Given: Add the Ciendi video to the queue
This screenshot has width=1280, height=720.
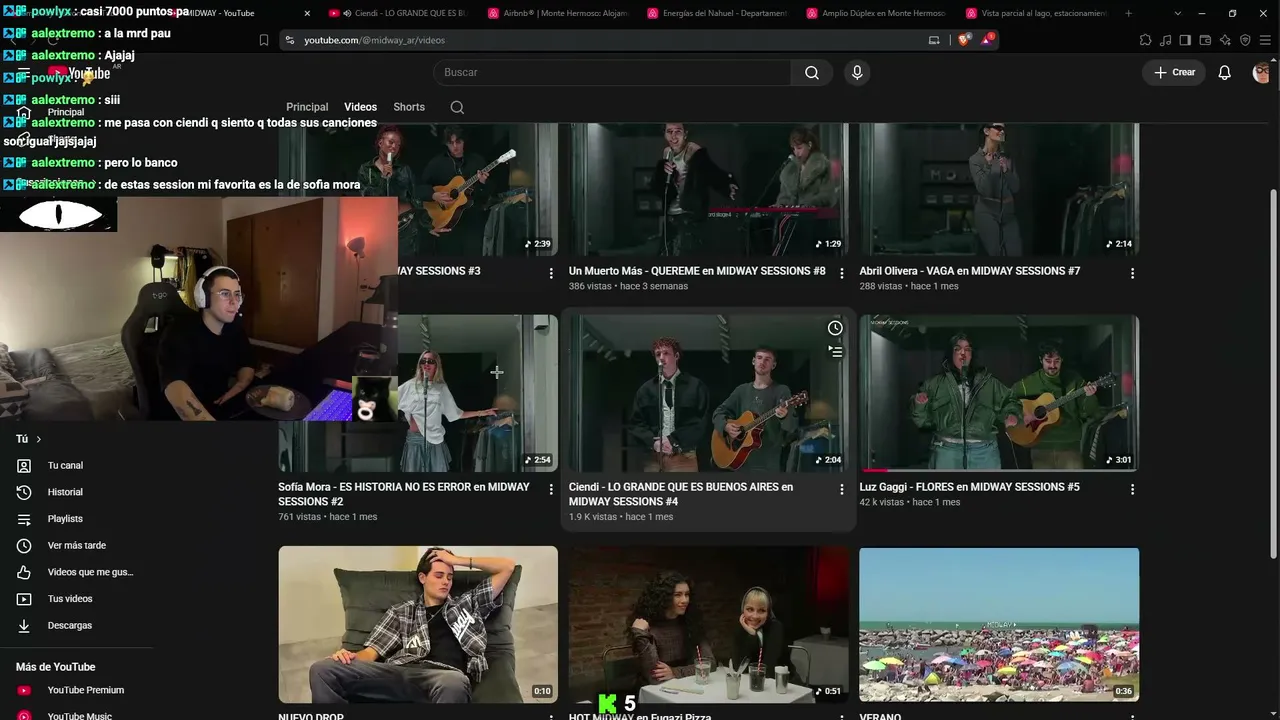Looking at the screenshot, I should tap(835, 351).
